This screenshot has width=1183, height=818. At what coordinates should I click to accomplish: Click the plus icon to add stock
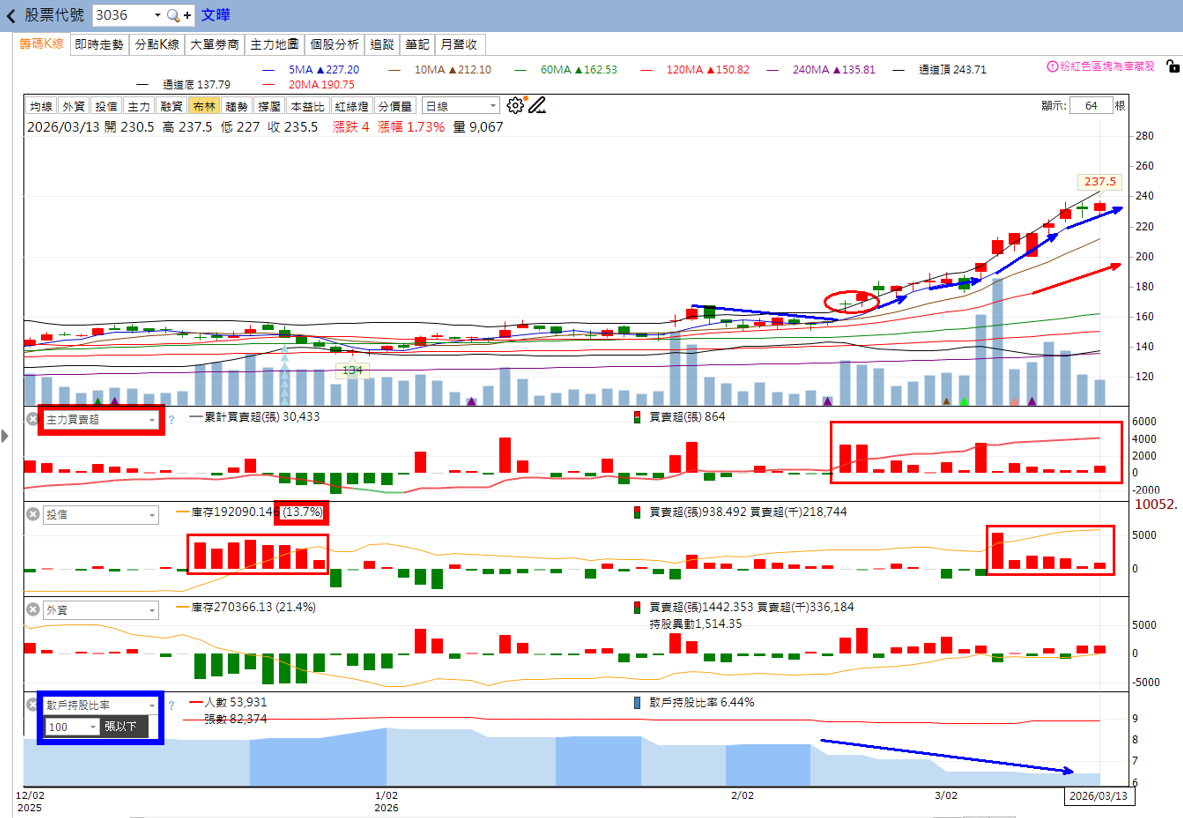click(187, 16)
